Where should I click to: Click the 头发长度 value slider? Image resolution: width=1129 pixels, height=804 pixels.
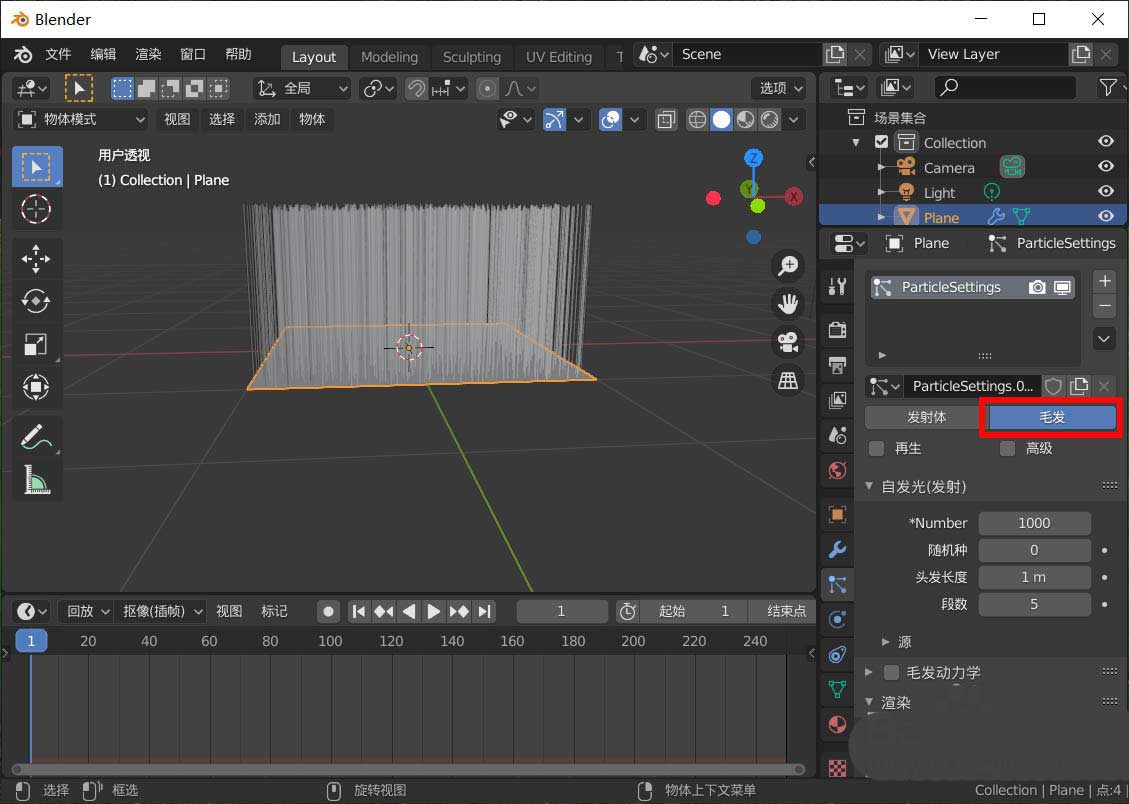[x=1033, y=577]
